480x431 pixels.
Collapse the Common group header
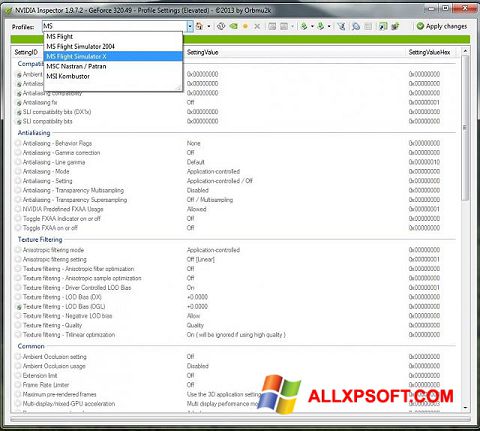[x=31, y=346]
